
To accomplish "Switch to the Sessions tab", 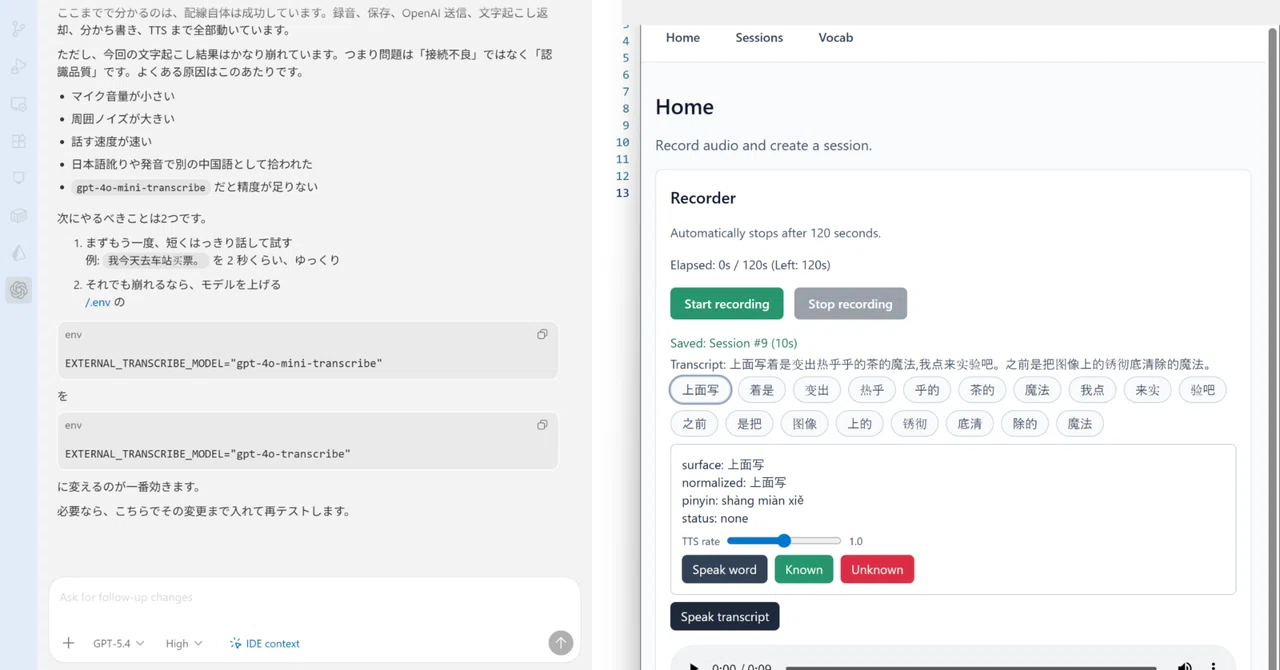I will 759,38.
